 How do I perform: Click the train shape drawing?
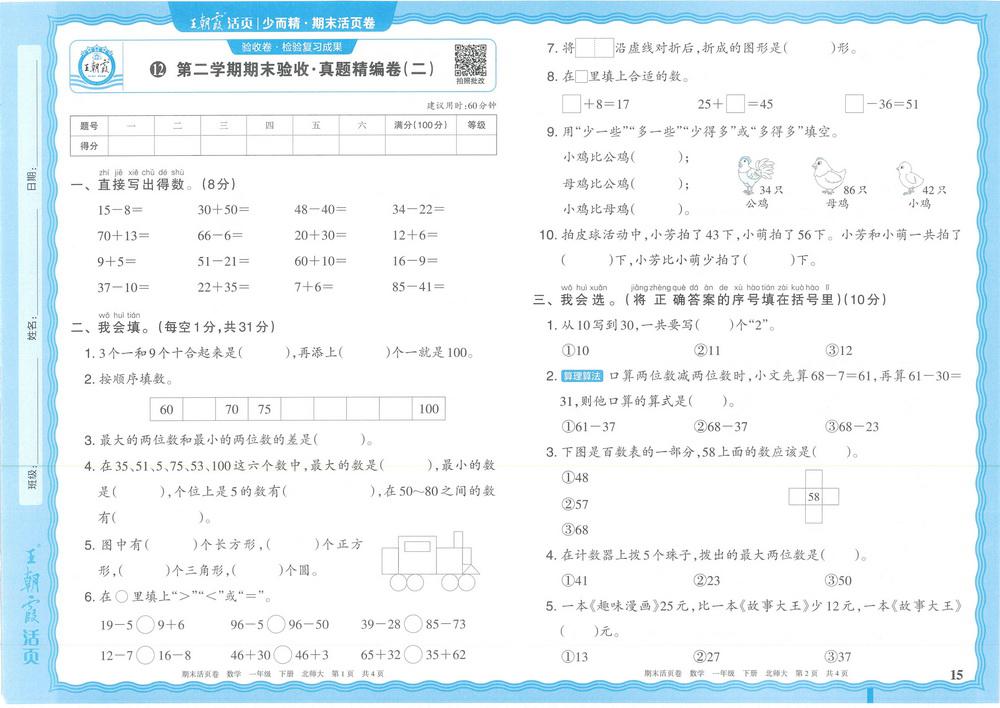coord(430,562)
